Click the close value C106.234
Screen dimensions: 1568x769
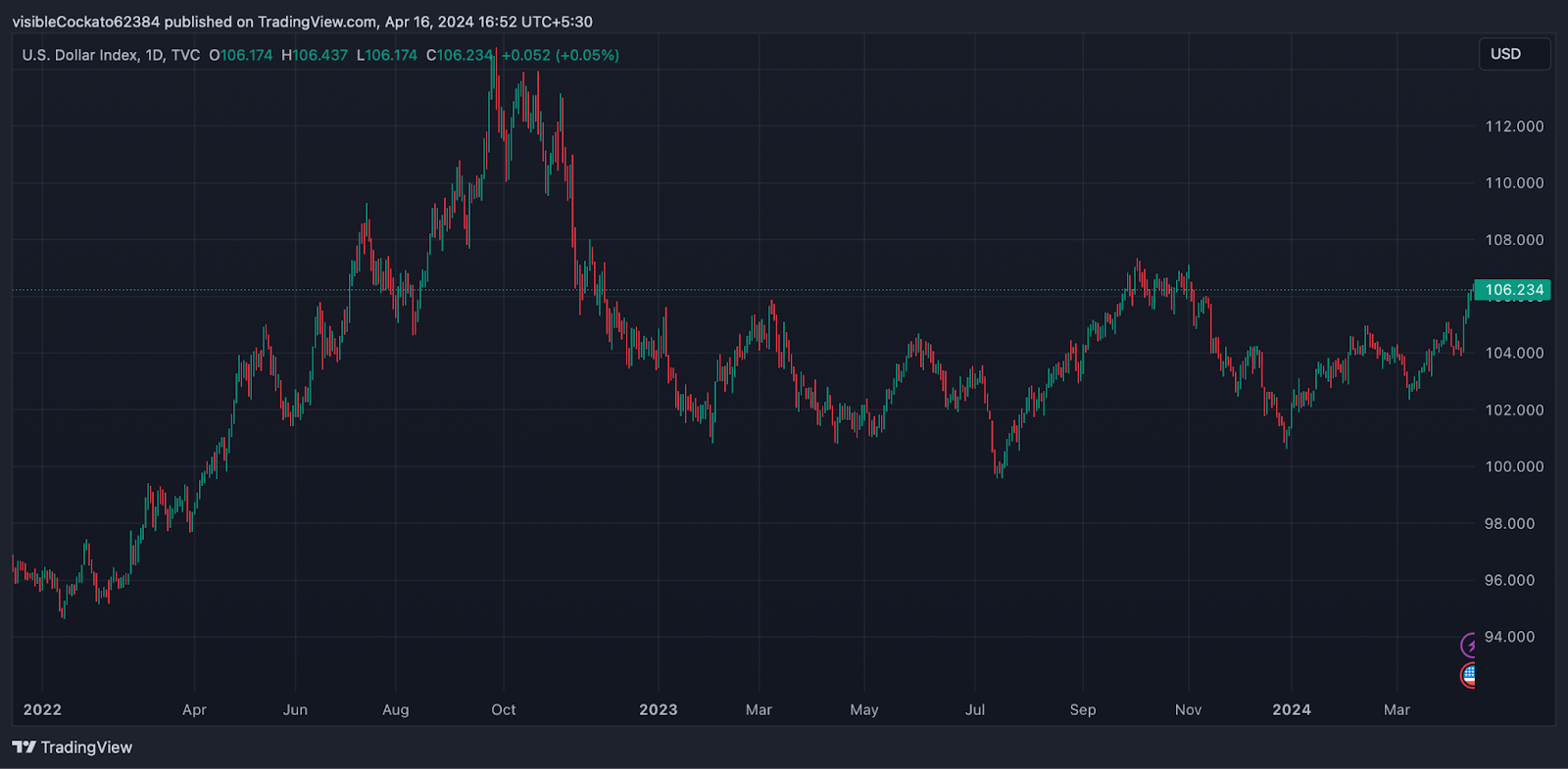click(x=459, y=55)
